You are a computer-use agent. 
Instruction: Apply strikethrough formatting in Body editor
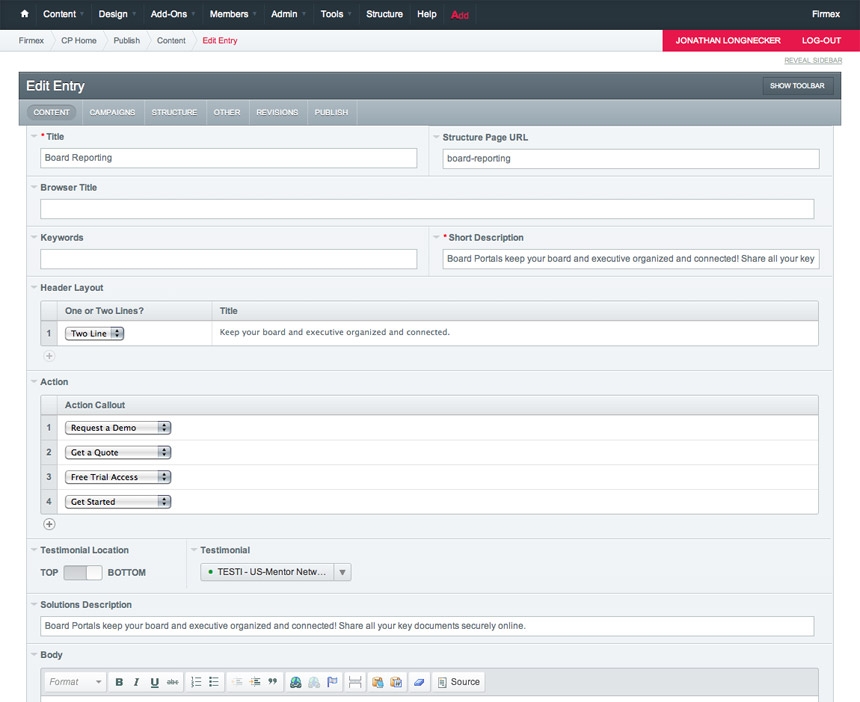click(173, 682)
